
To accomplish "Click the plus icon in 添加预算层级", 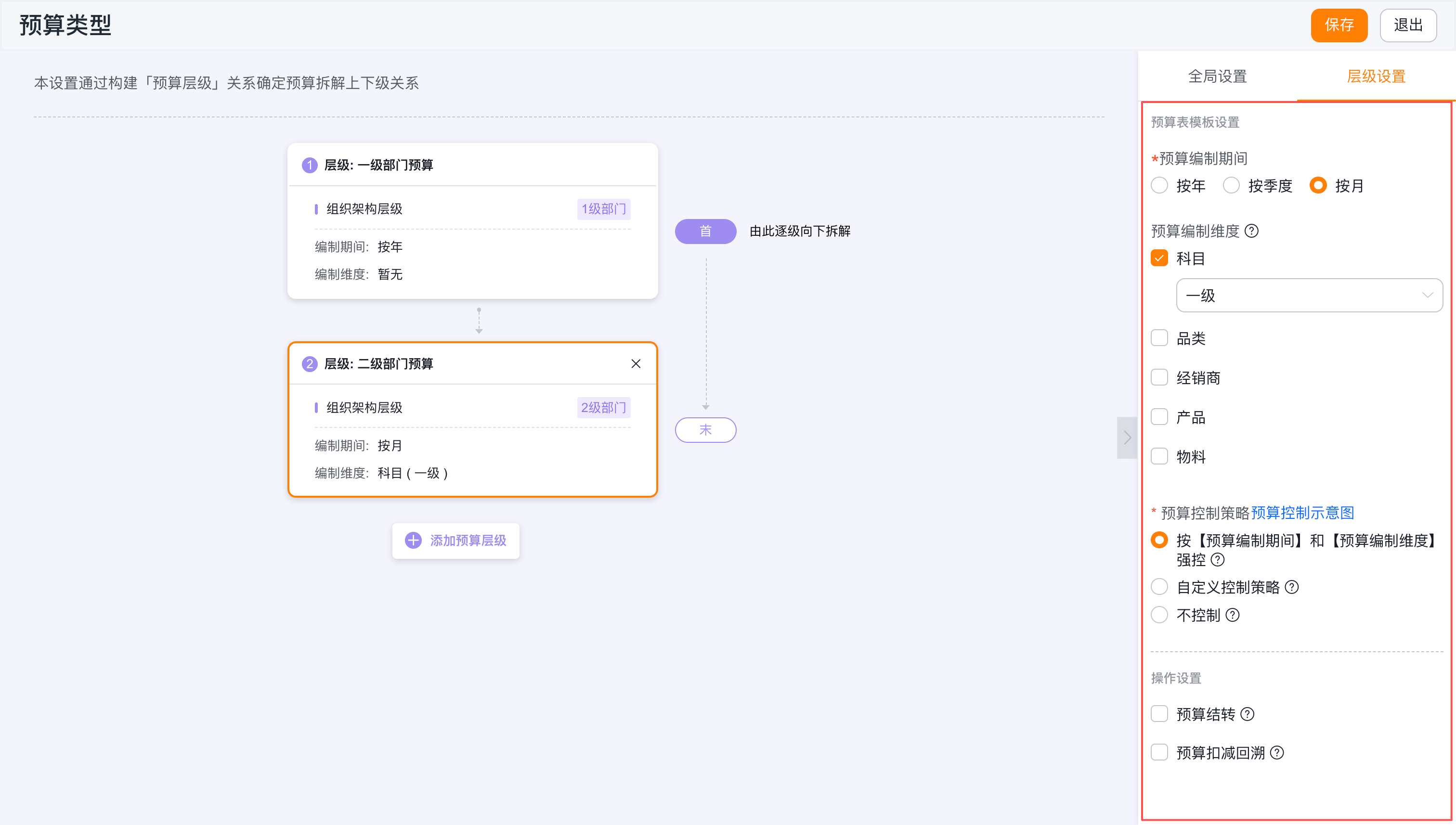I will tap(413, 541).
